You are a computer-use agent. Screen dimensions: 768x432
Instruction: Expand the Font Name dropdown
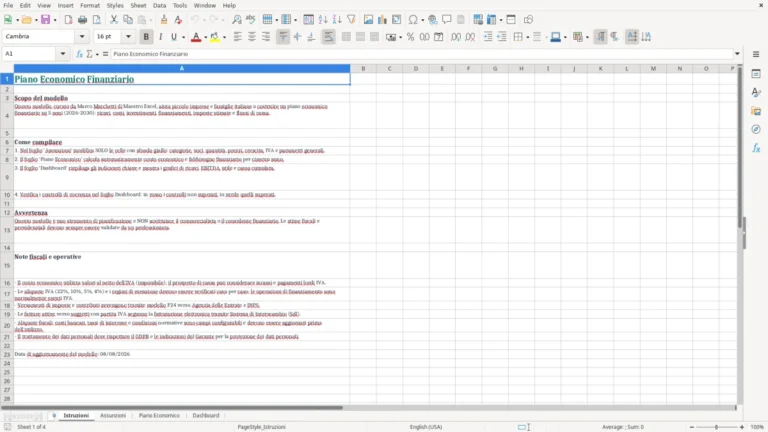click(x=82, y=37)
